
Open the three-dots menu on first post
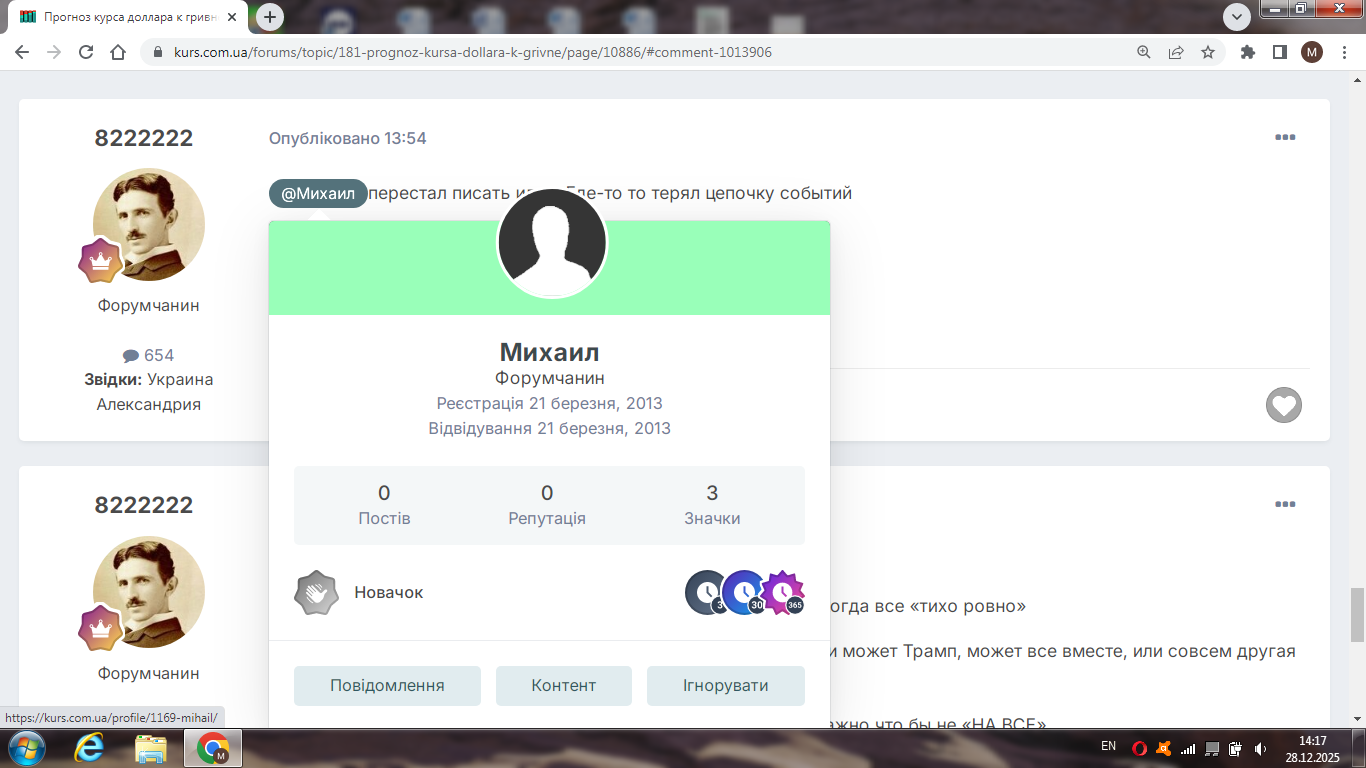[x=1285, y=138]
